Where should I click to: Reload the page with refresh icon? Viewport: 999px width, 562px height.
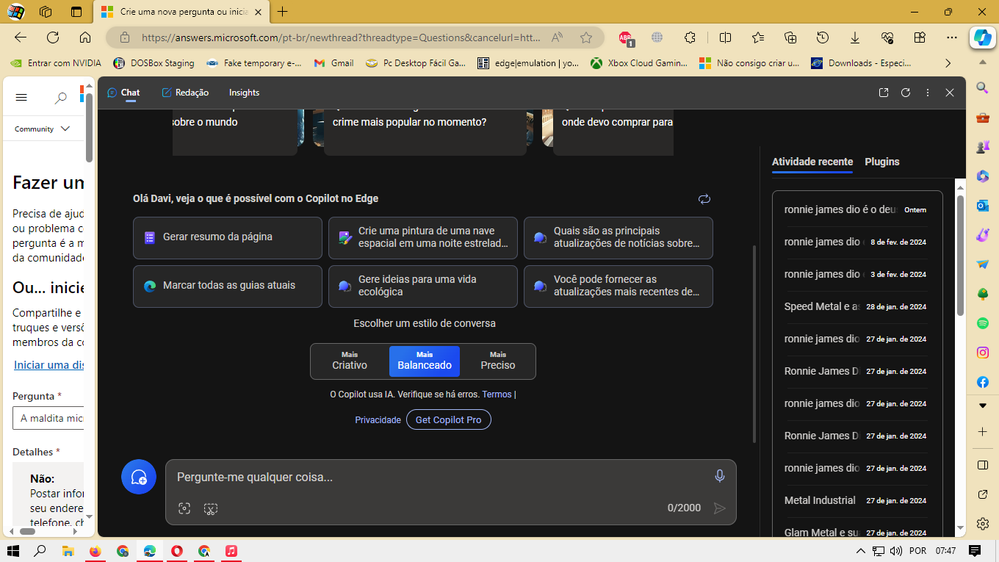pos(53,38)
